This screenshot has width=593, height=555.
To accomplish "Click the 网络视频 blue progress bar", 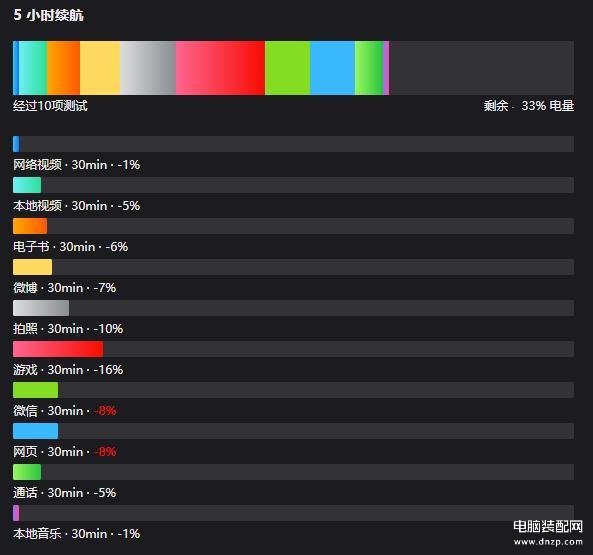I will [16, 144].
